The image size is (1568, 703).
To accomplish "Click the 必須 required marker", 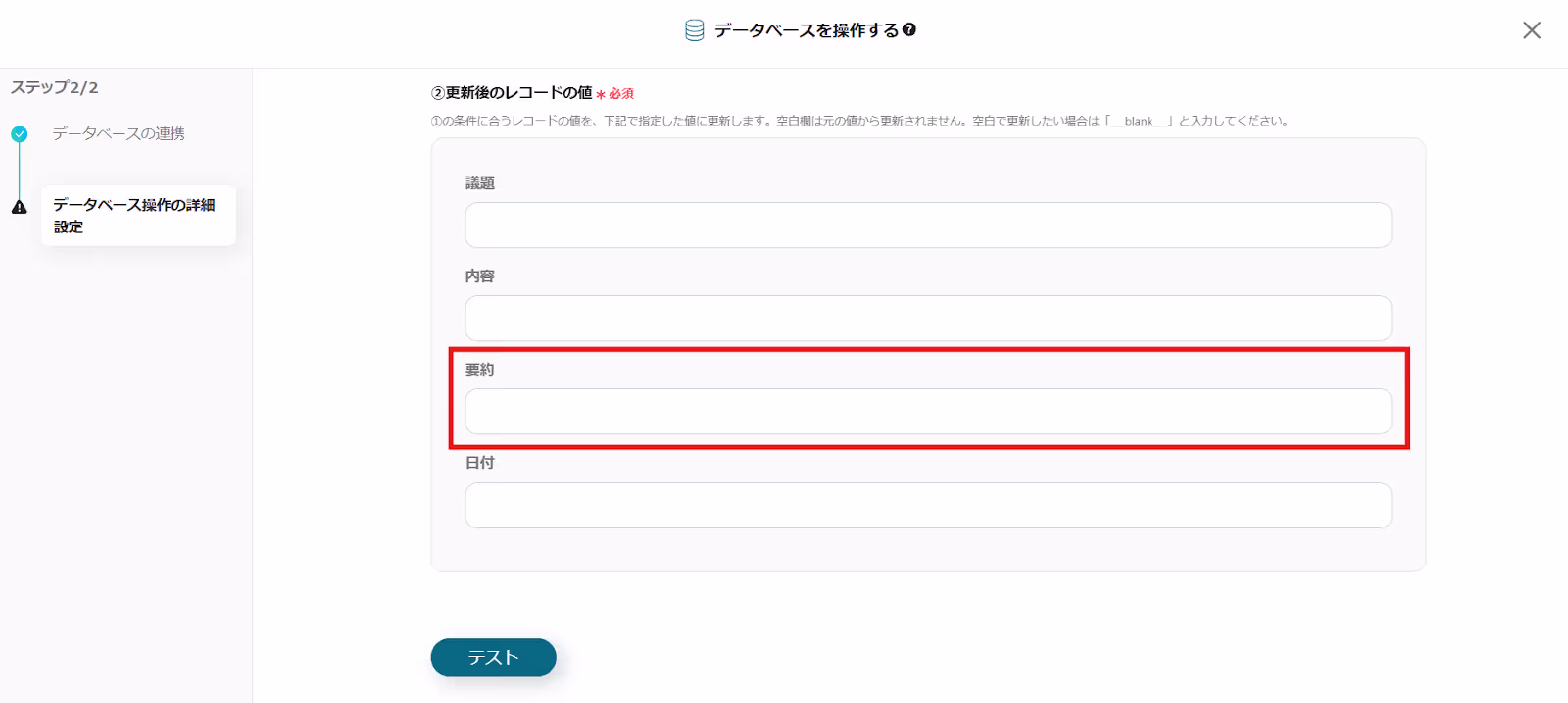I will (615, 94).
